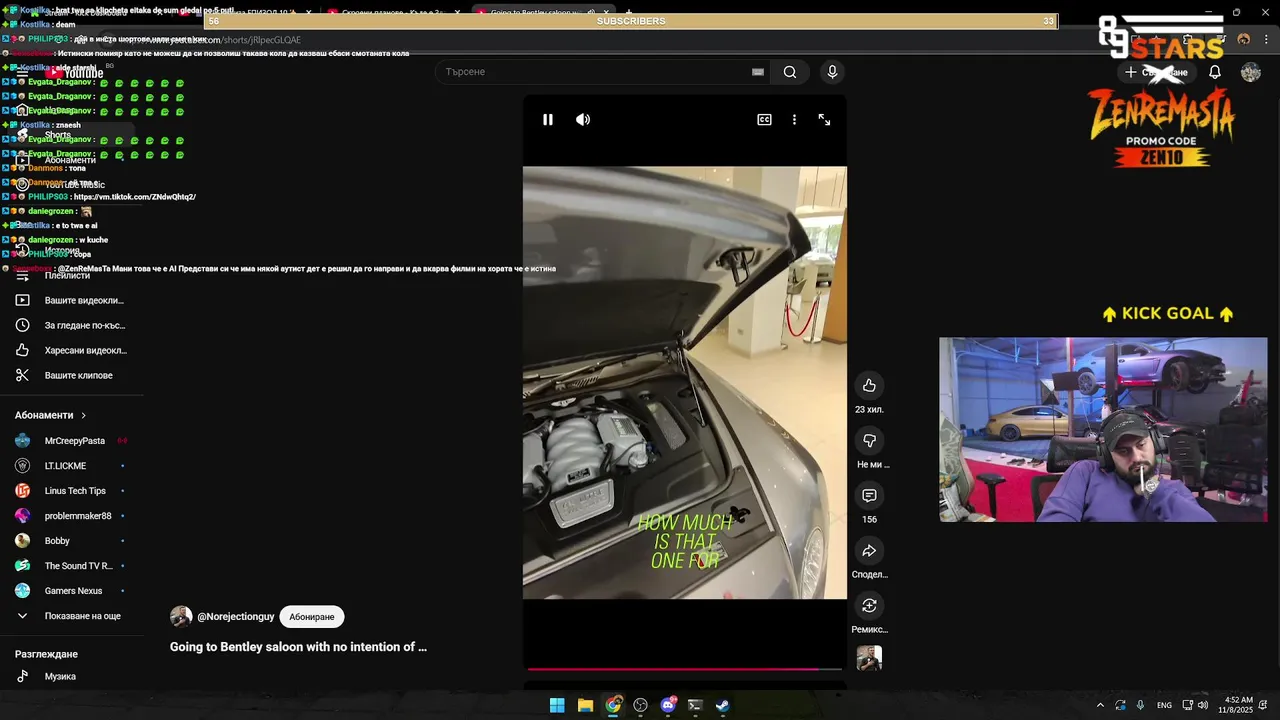Open Discord from the taskbar

668,705
